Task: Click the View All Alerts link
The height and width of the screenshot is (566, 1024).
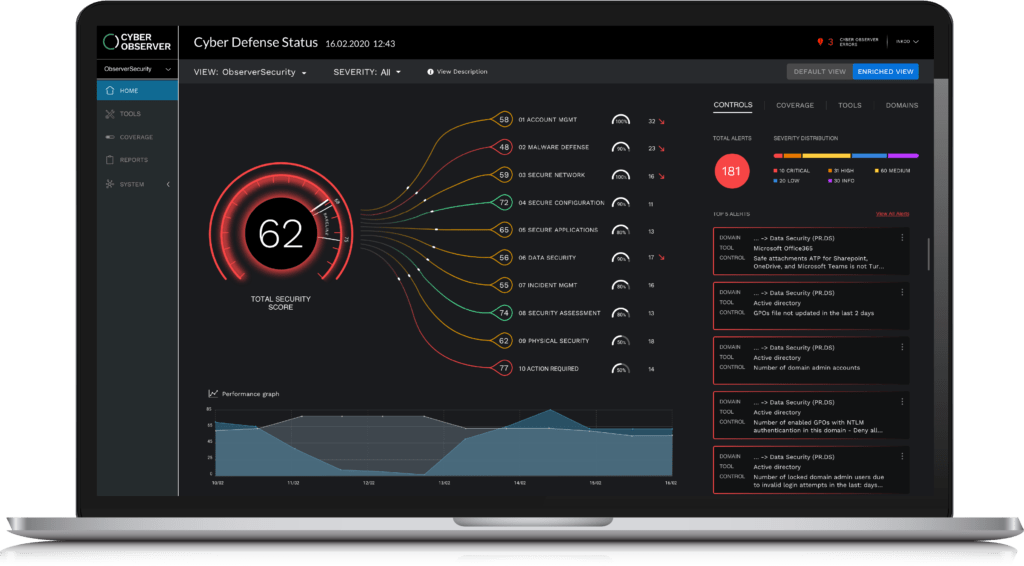Action: [892, 214]
